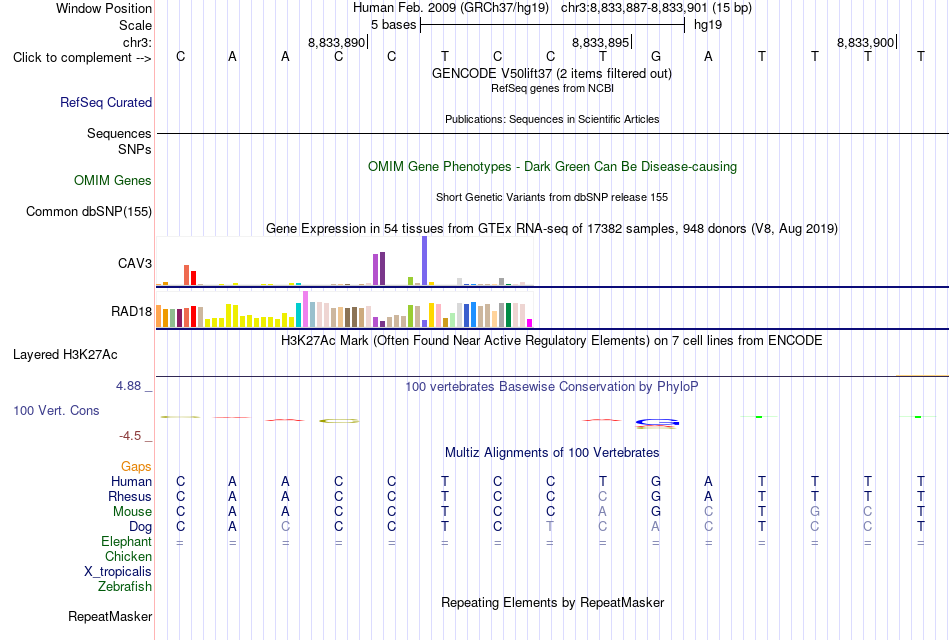The width and height of the screenshot is (950, 640).
Task: Click the Multiz Alignments of 100 Vertebrates title
Action: (x=552, y=453)
